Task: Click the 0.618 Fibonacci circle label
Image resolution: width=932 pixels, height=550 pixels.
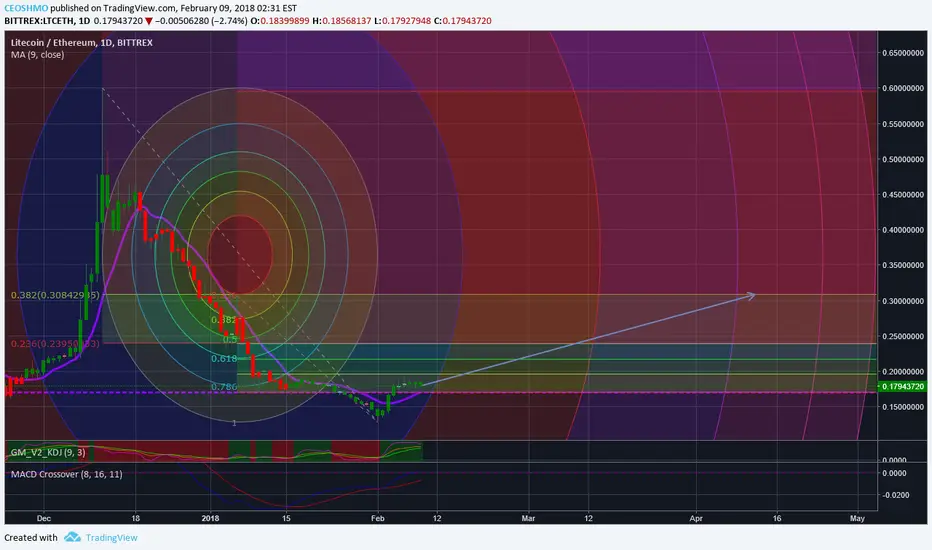Action: (x=224, y=359)
